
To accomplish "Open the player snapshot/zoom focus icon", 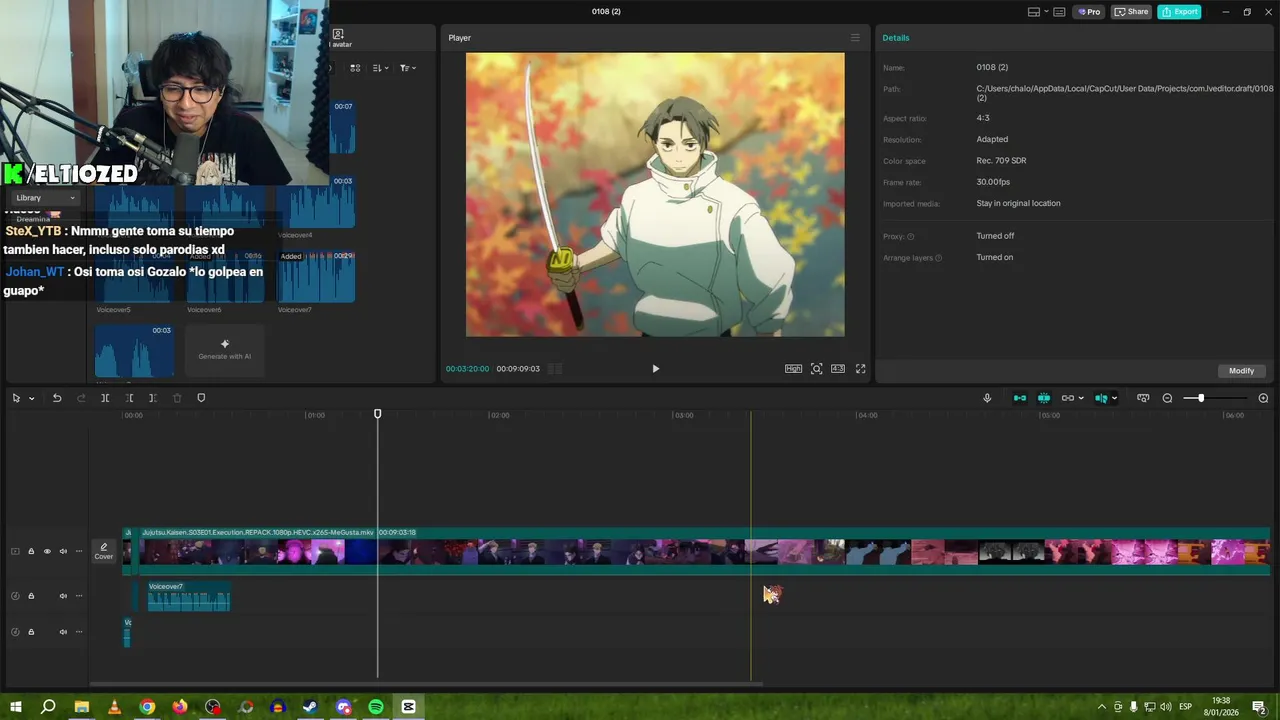I will tap(816, 369).
